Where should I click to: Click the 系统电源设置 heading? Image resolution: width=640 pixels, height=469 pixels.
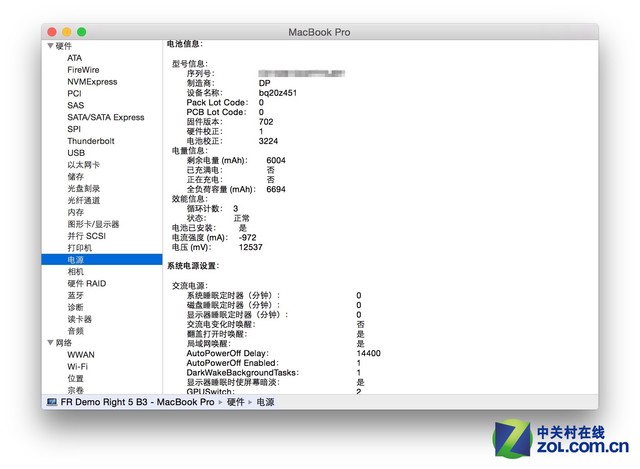point(193,266)
